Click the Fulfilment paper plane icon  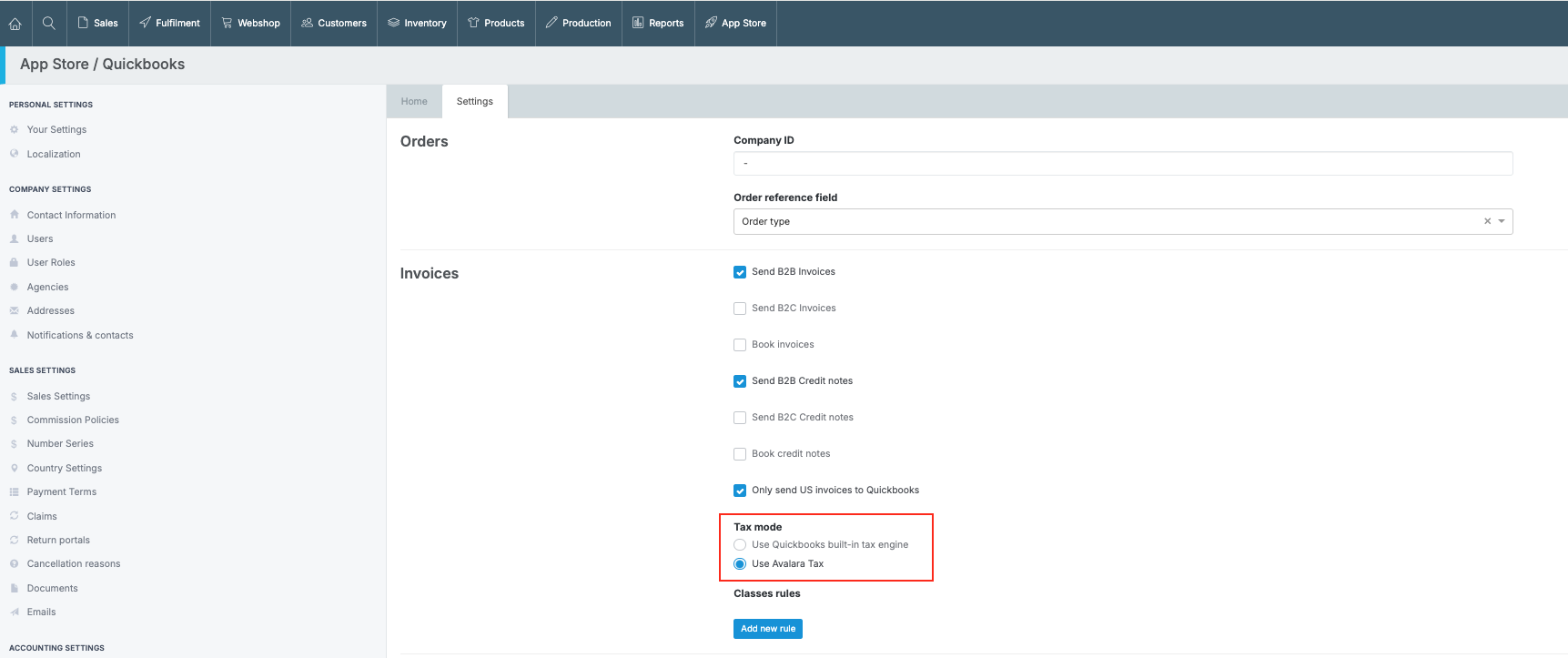coord(146,23)
